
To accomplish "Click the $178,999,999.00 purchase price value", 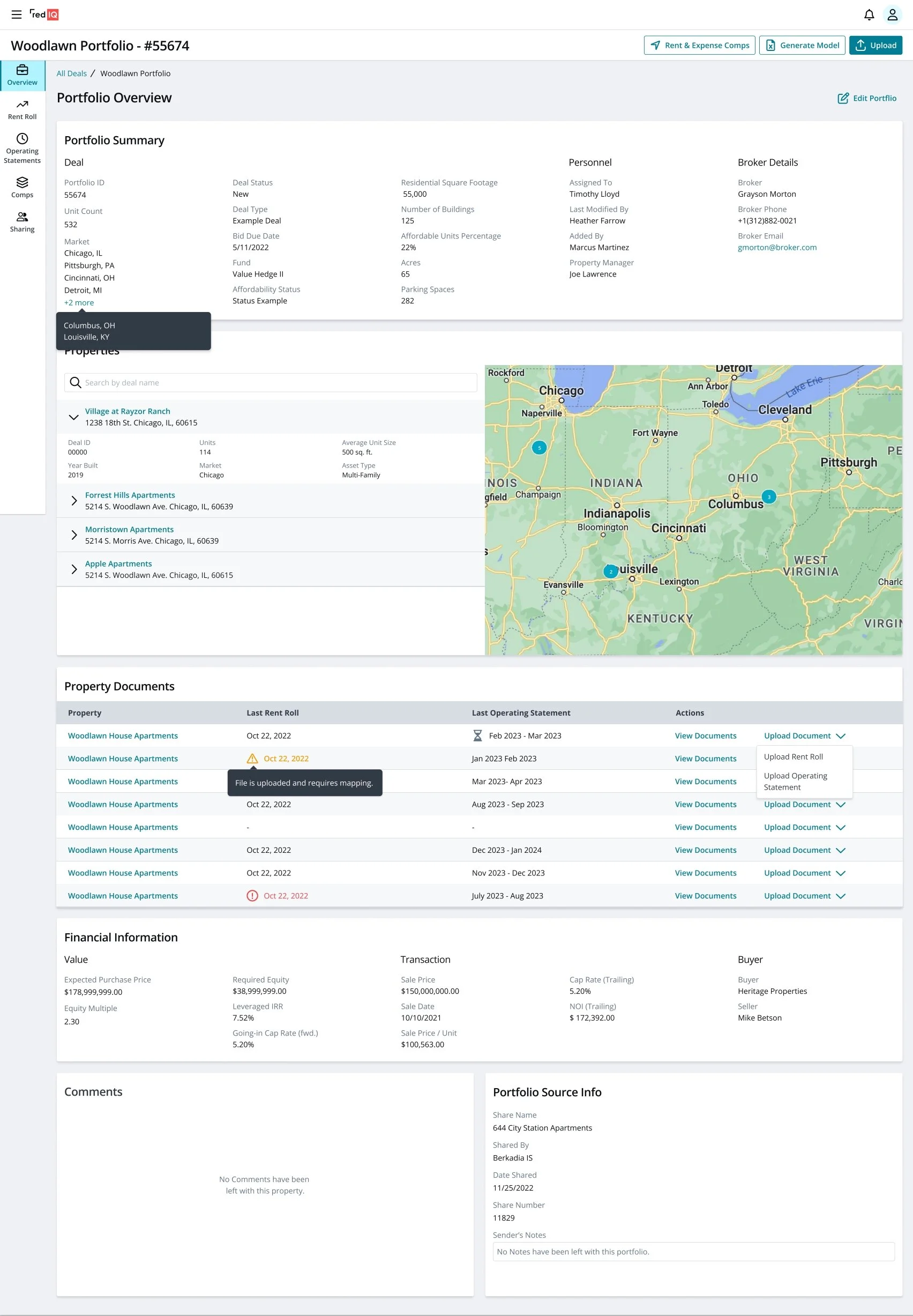I will pyautogui.click(x=93, y=992).
